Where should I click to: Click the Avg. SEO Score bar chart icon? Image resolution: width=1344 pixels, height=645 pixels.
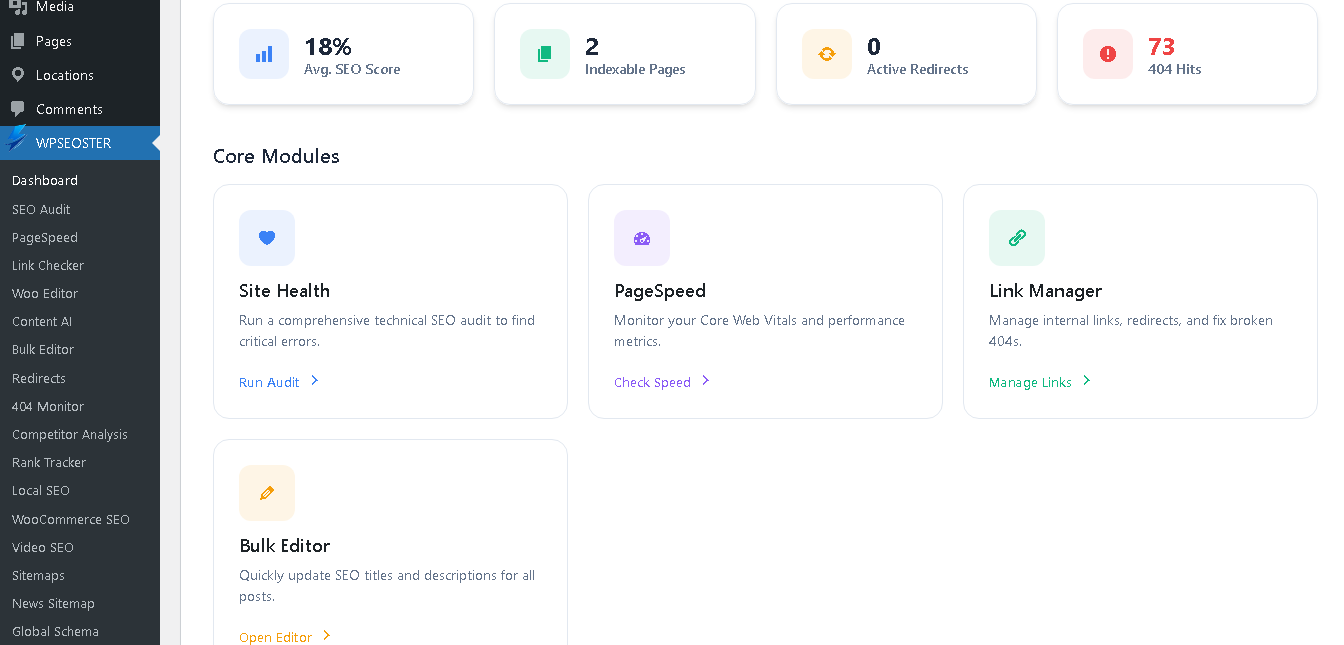[x=263, y=53]
